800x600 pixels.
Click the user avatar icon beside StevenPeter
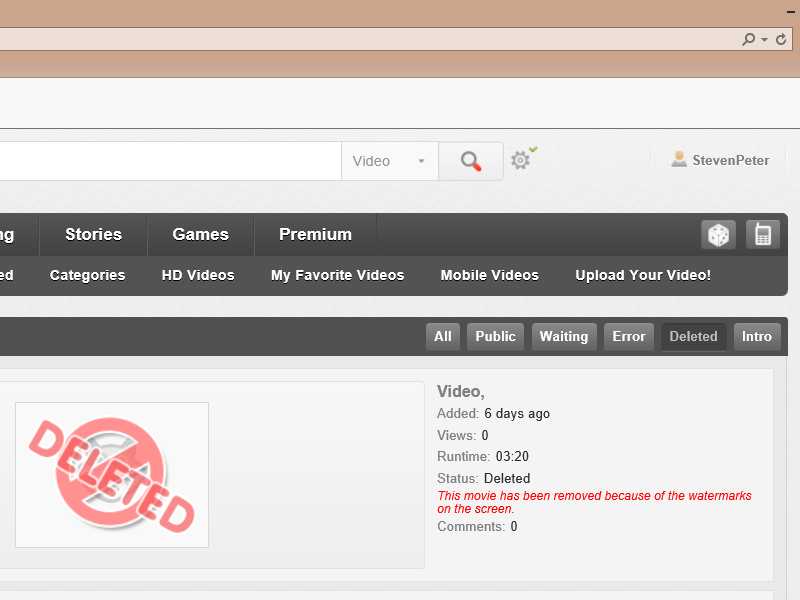tap(679, 159)
